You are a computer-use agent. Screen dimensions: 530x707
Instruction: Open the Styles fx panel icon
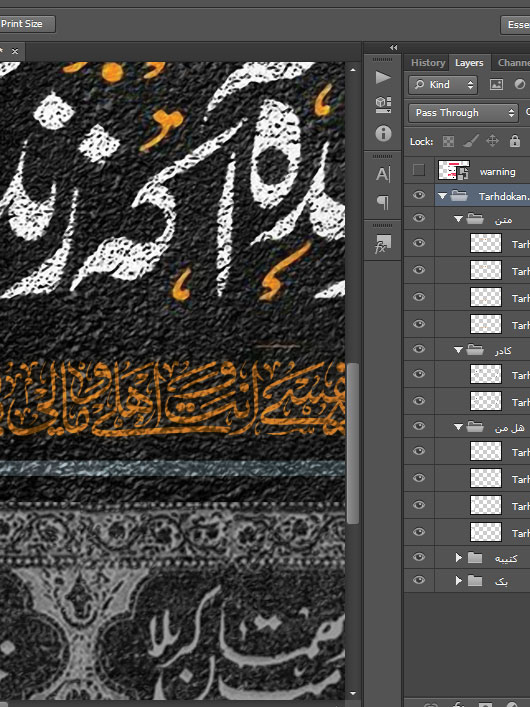point(383,243)
